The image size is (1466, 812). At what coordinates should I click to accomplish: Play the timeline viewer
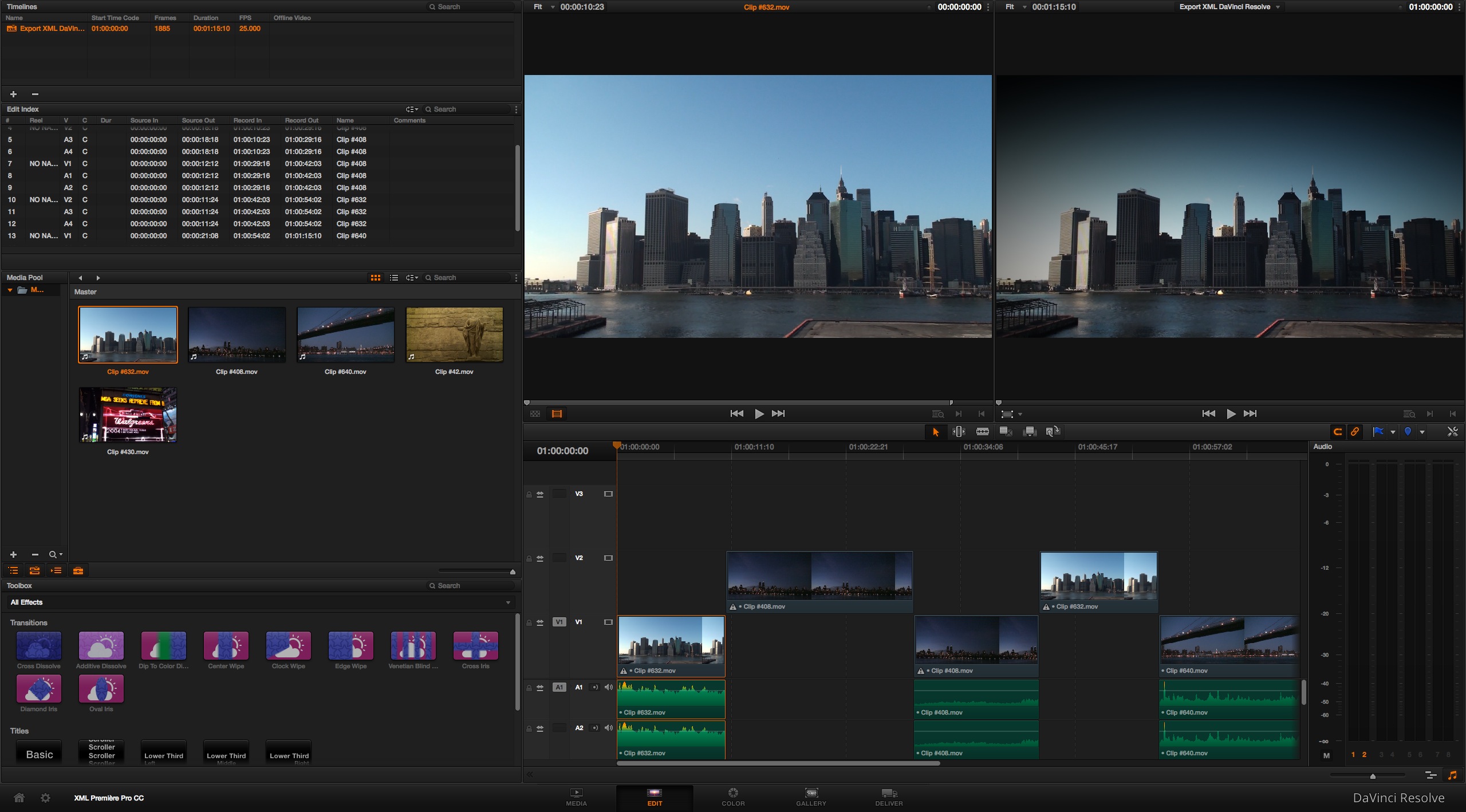coord(1231,414)
